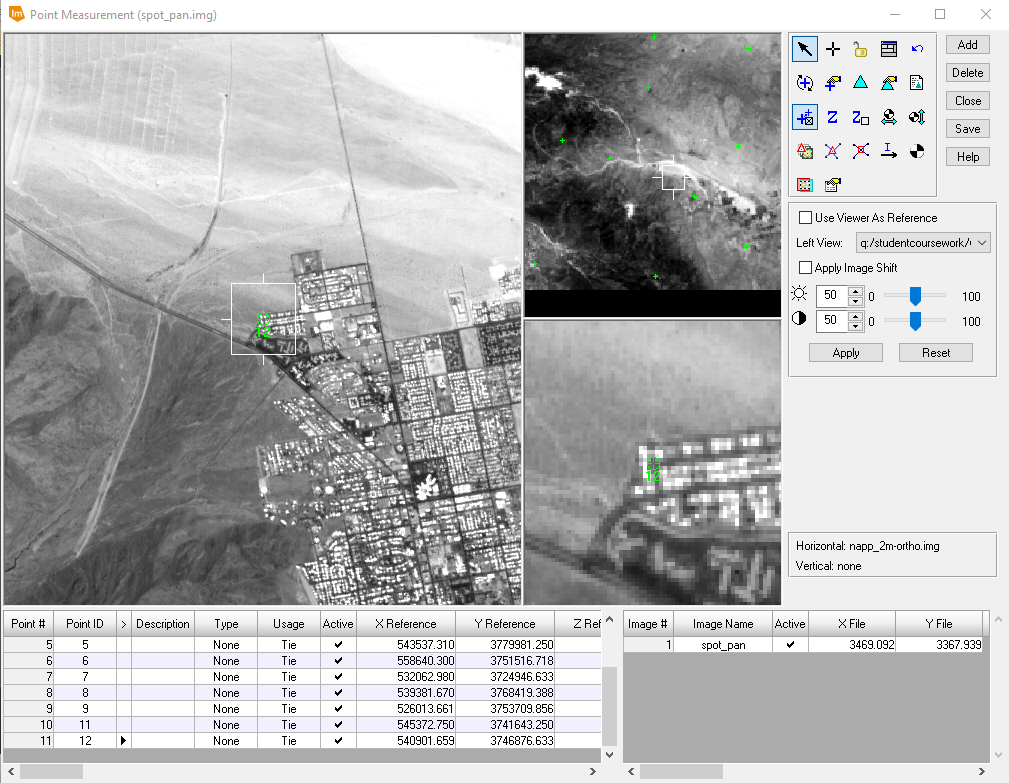The width and height of the screenshot is (1009, 783).
Task: Toggle the Lock current tool padlock icon
Action: coord(860,48)
